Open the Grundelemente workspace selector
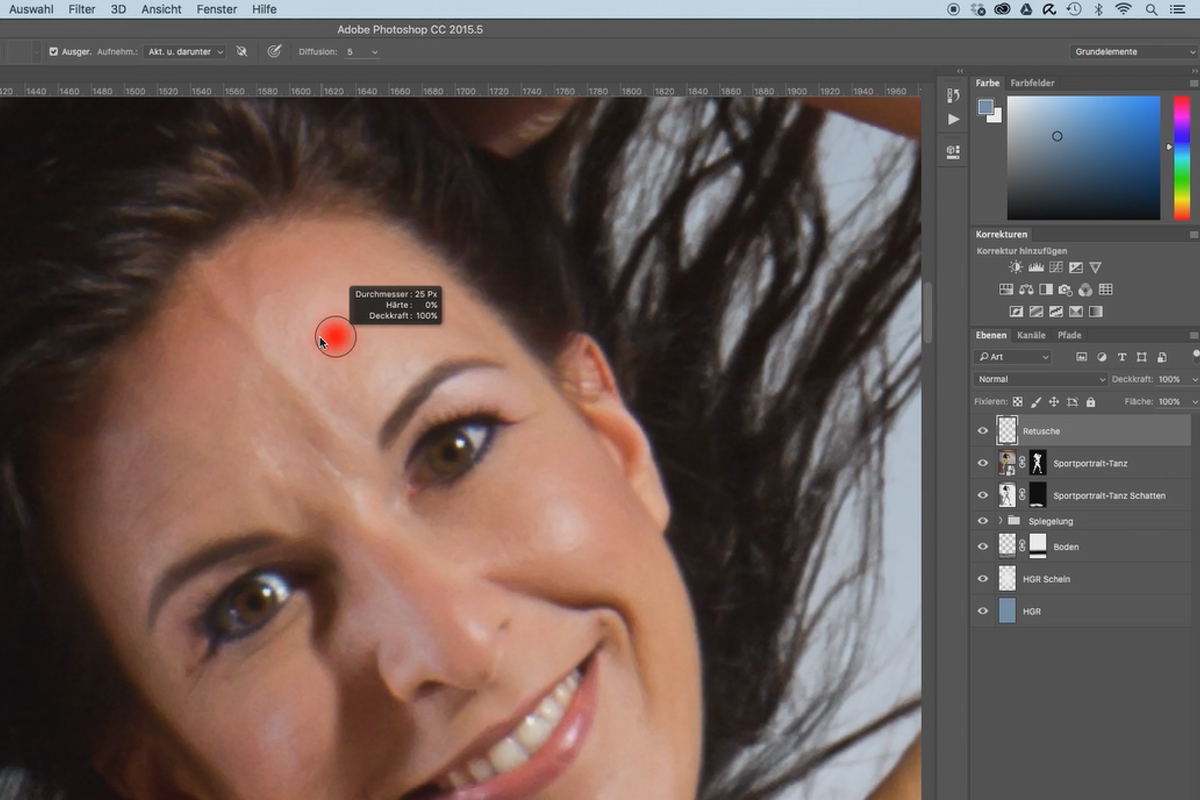 click(x=1131, y=51)
